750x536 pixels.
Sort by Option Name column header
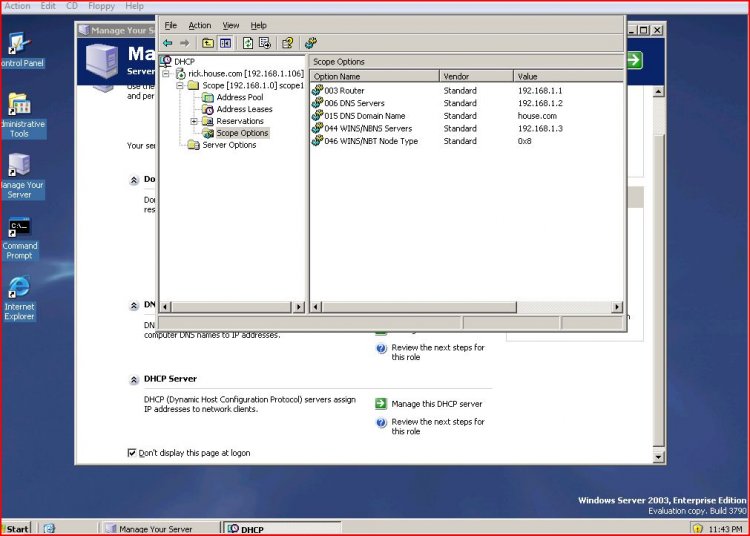(375, 77)
